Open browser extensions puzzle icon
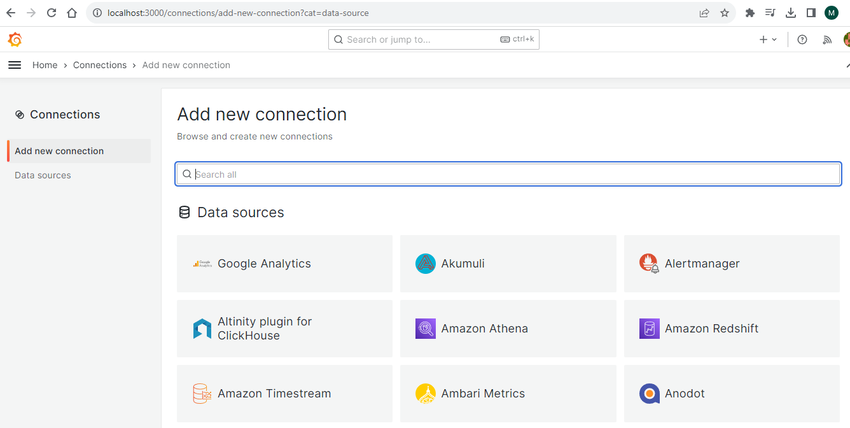Viewport: 850px width, 428px height. point(750,13)
